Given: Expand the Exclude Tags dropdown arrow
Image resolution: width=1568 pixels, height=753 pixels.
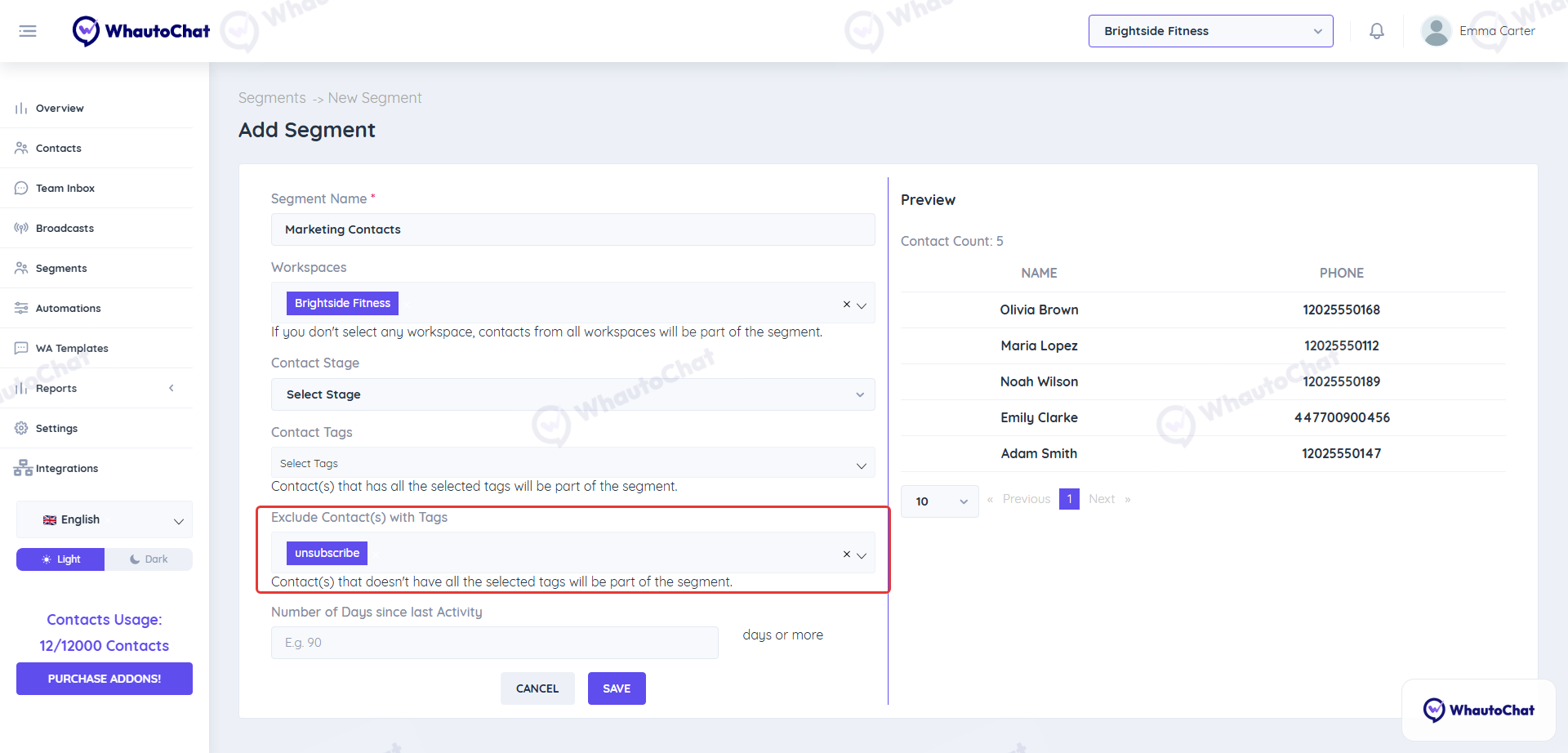Looking at the screenshot, I should [862, 555].
